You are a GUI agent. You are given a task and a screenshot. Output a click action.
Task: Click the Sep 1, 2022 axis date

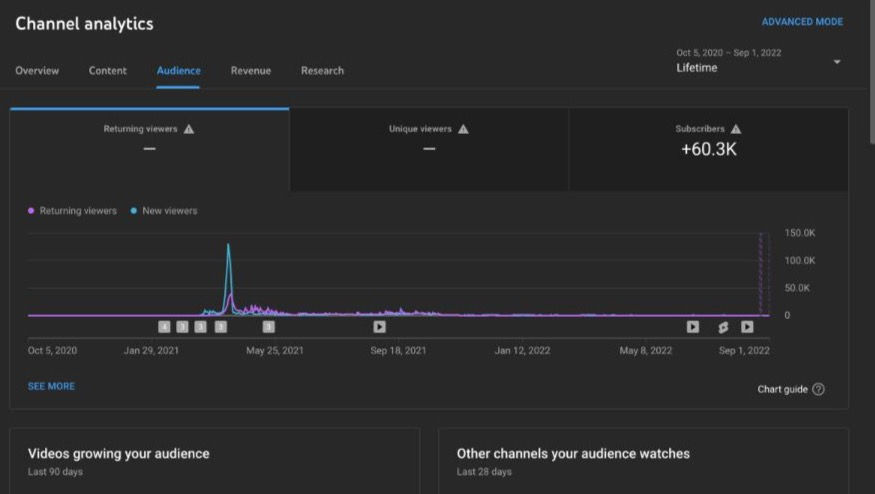(744, 351)
